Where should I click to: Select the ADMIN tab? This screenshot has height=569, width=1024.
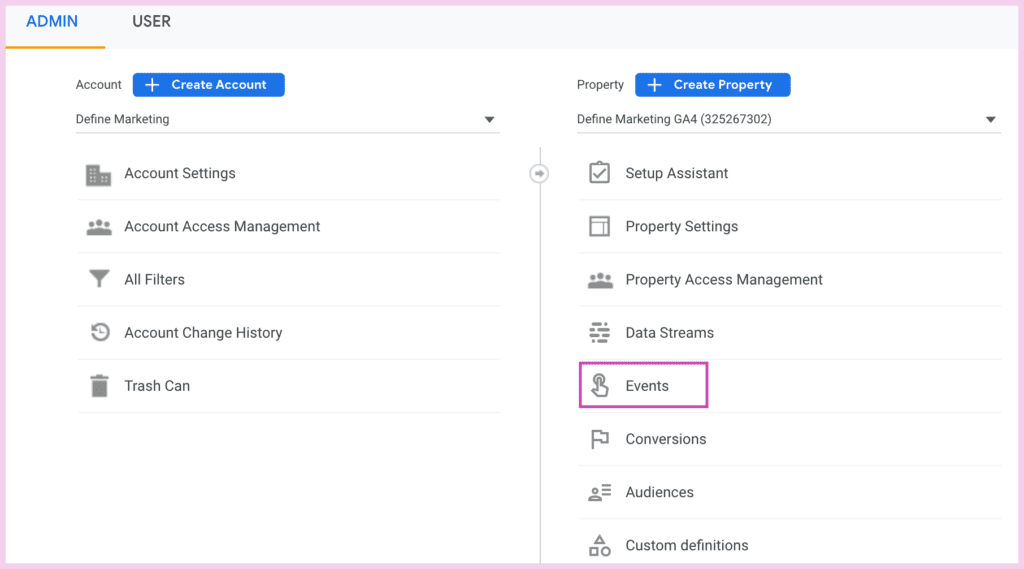point(52,22)
